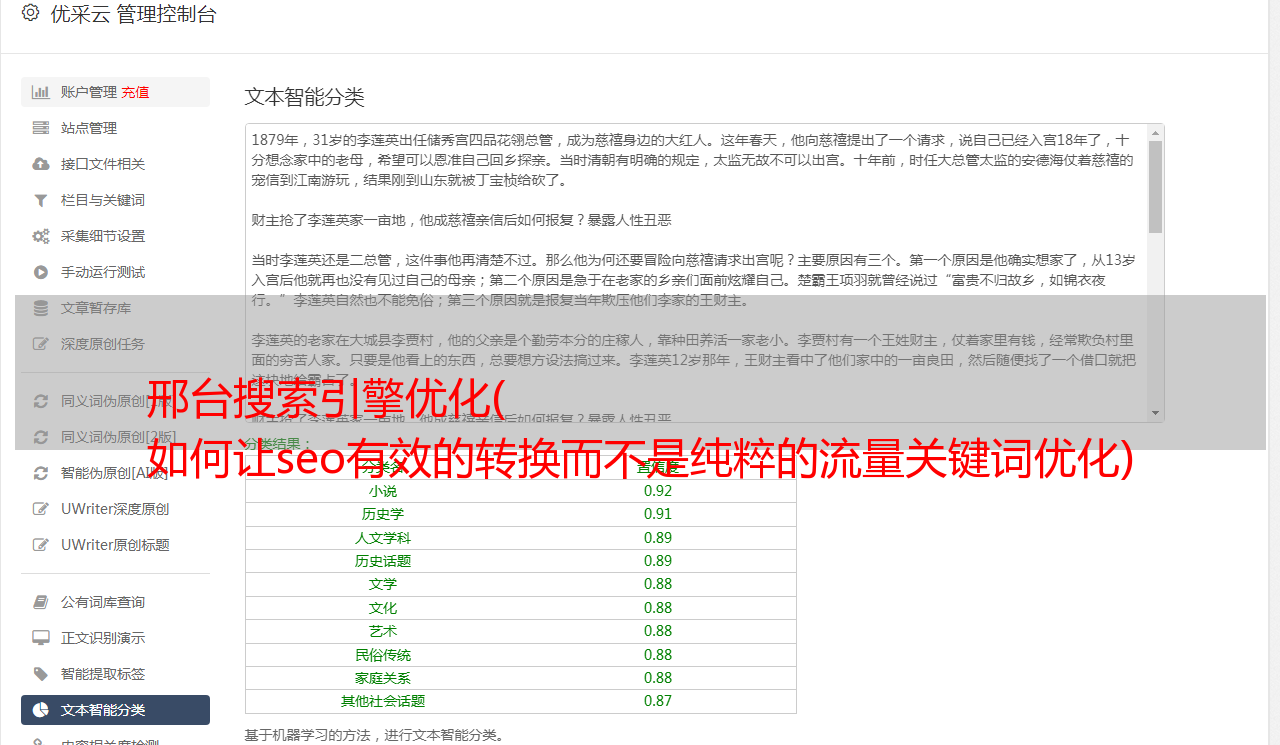Open 正文识别演示 in the sidebar
Image resolution: width=1280 pixels, height=745 pixels.
coord(115,638)
